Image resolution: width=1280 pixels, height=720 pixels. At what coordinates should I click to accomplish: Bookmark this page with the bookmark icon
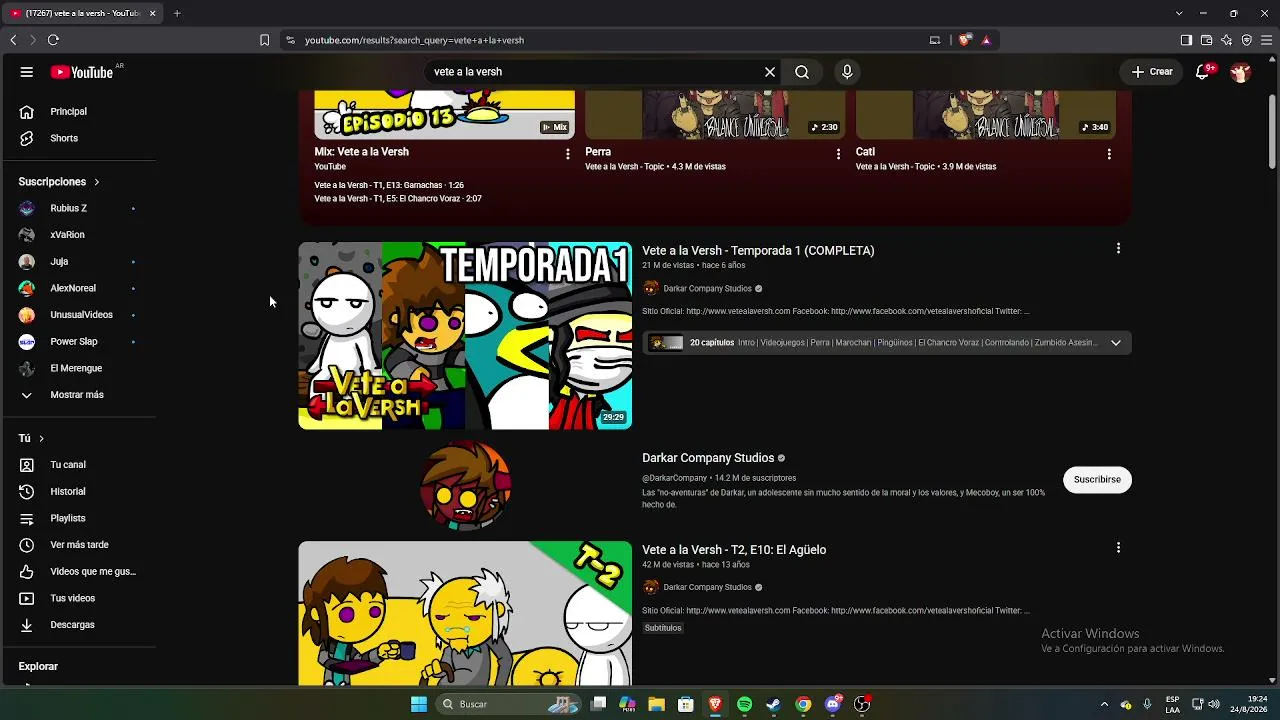264,40
